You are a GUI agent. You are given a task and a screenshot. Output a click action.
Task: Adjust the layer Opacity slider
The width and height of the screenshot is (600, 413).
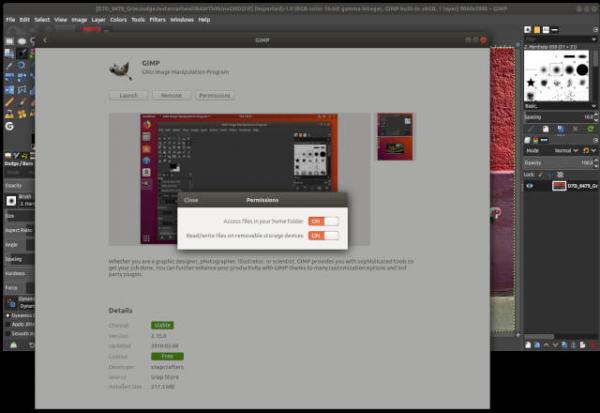[561, 163]
